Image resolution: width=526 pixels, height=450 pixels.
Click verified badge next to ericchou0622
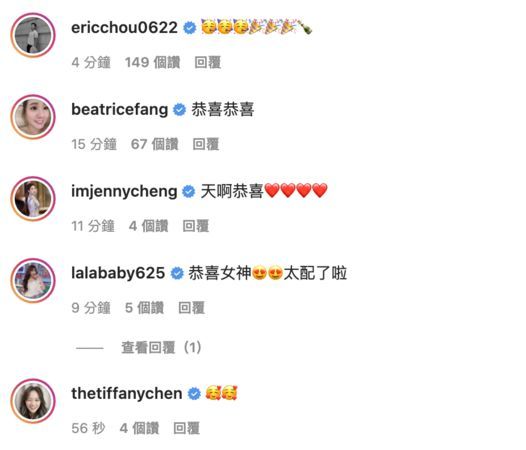[x=190, y=28]
